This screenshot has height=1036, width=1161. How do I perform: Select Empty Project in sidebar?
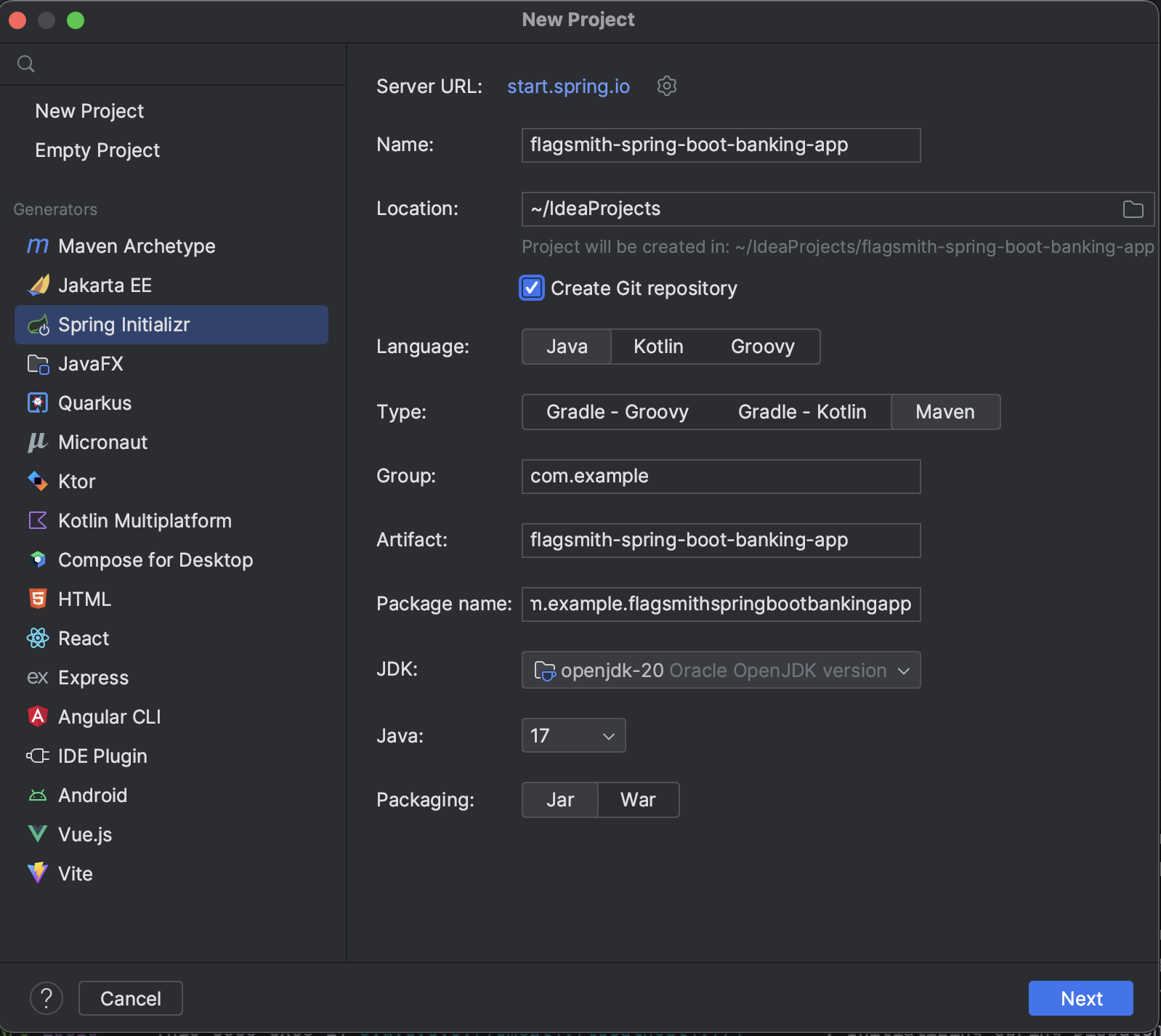point(97,150)
